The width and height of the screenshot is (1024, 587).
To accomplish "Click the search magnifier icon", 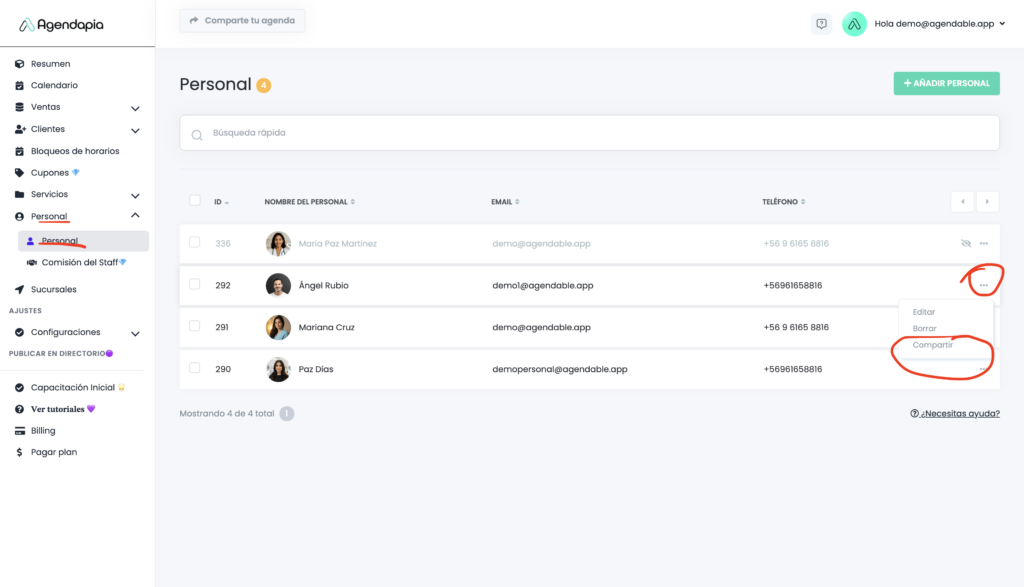I will pyautogui.click(x=197, y=134).
